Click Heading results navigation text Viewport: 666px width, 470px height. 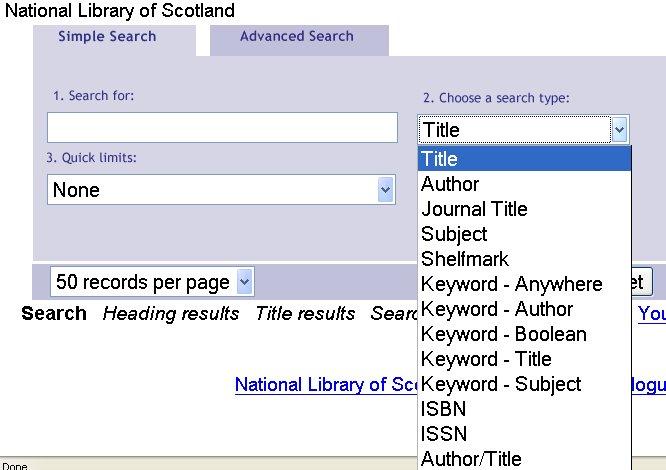[x=171, y=314]
